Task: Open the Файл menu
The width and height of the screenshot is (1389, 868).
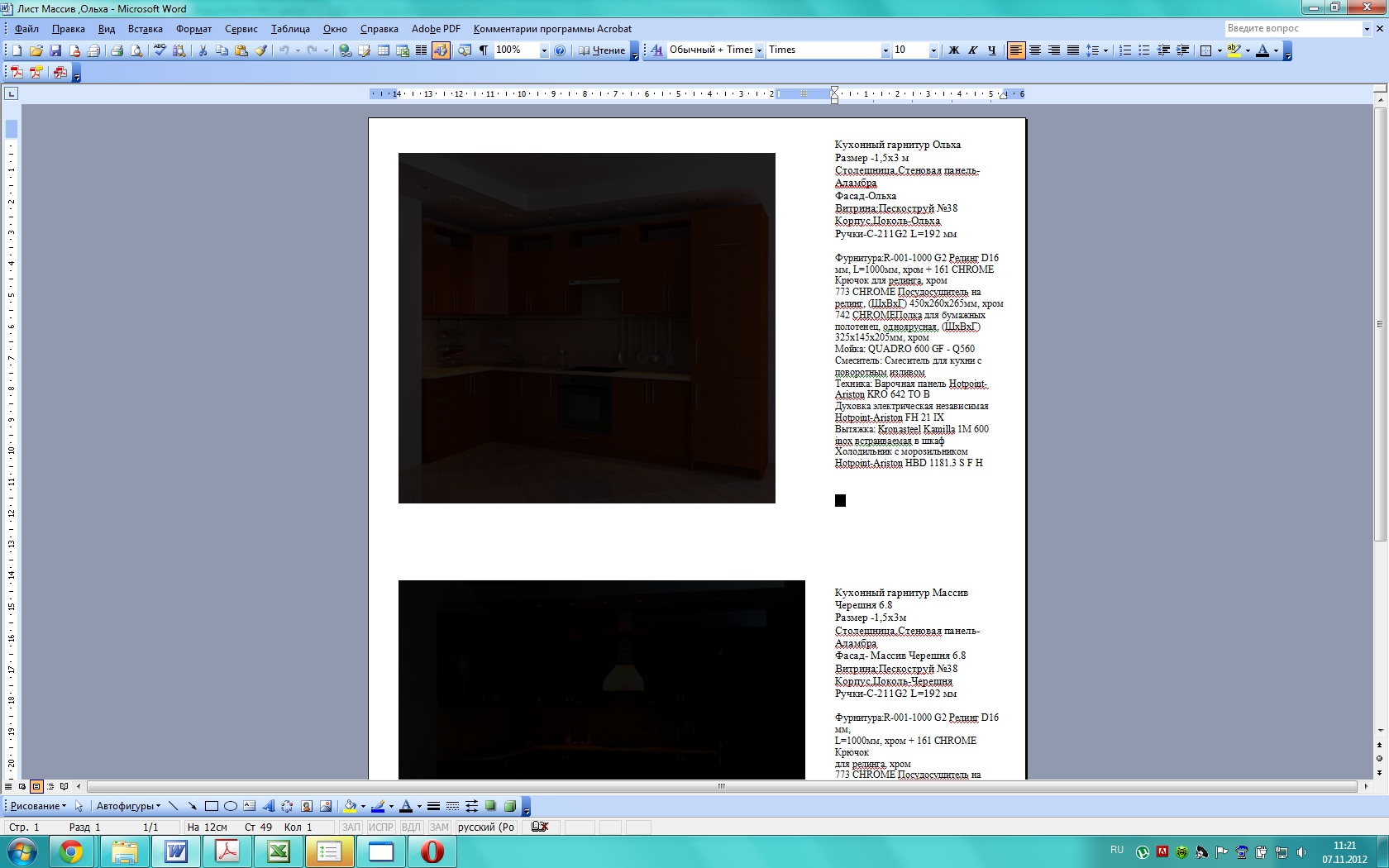Action: 26,29
